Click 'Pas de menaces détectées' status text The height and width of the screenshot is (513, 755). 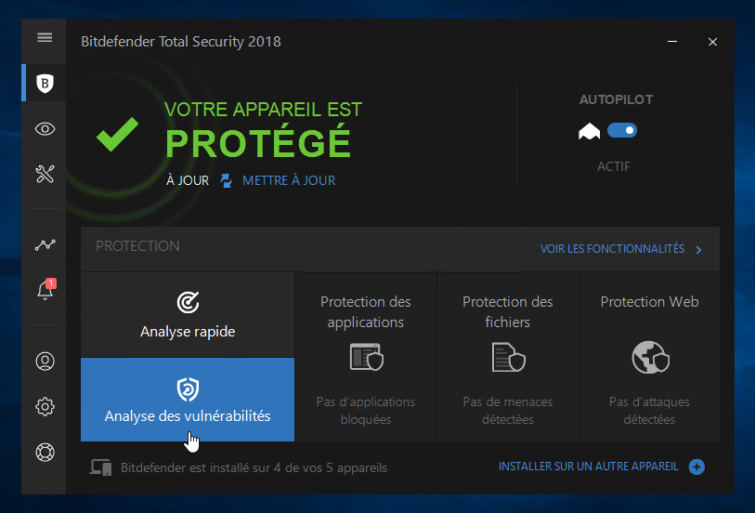coord(508,410)
